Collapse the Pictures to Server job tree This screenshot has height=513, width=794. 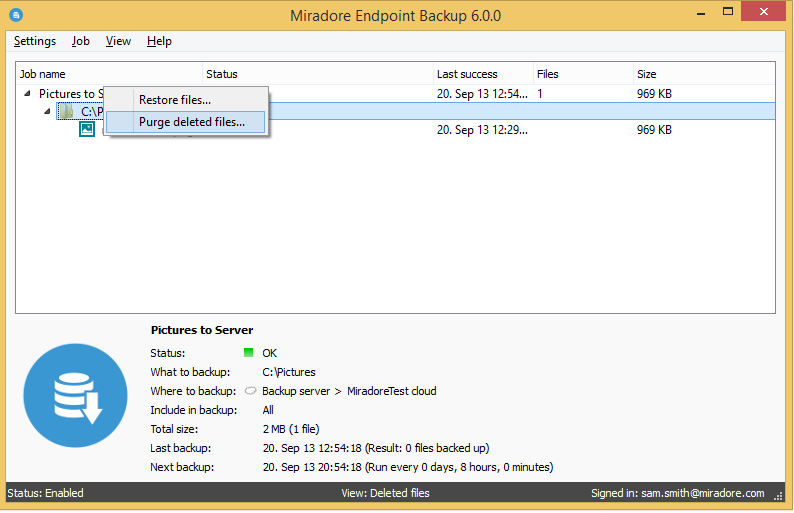[27, 93]
